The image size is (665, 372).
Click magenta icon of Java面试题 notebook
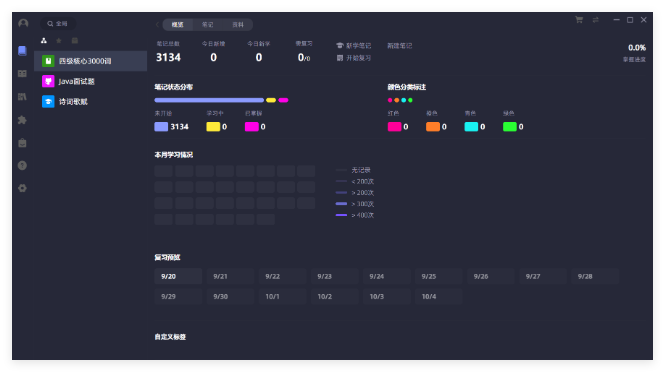pyautogui.click(x=48, y=81)
